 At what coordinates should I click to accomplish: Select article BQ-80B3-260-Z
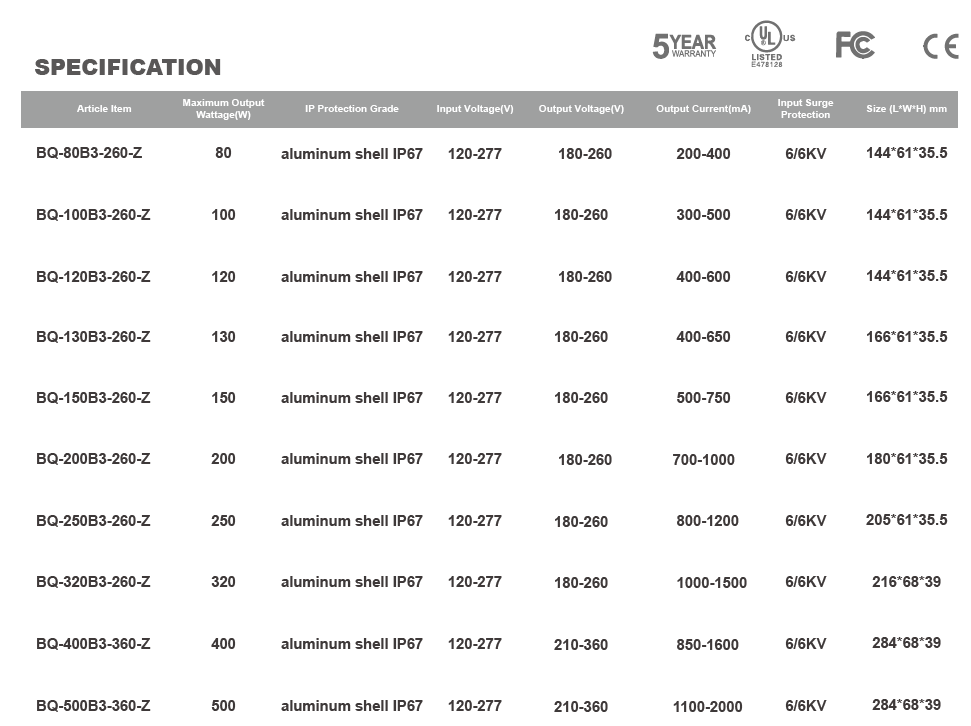[89, 153]
